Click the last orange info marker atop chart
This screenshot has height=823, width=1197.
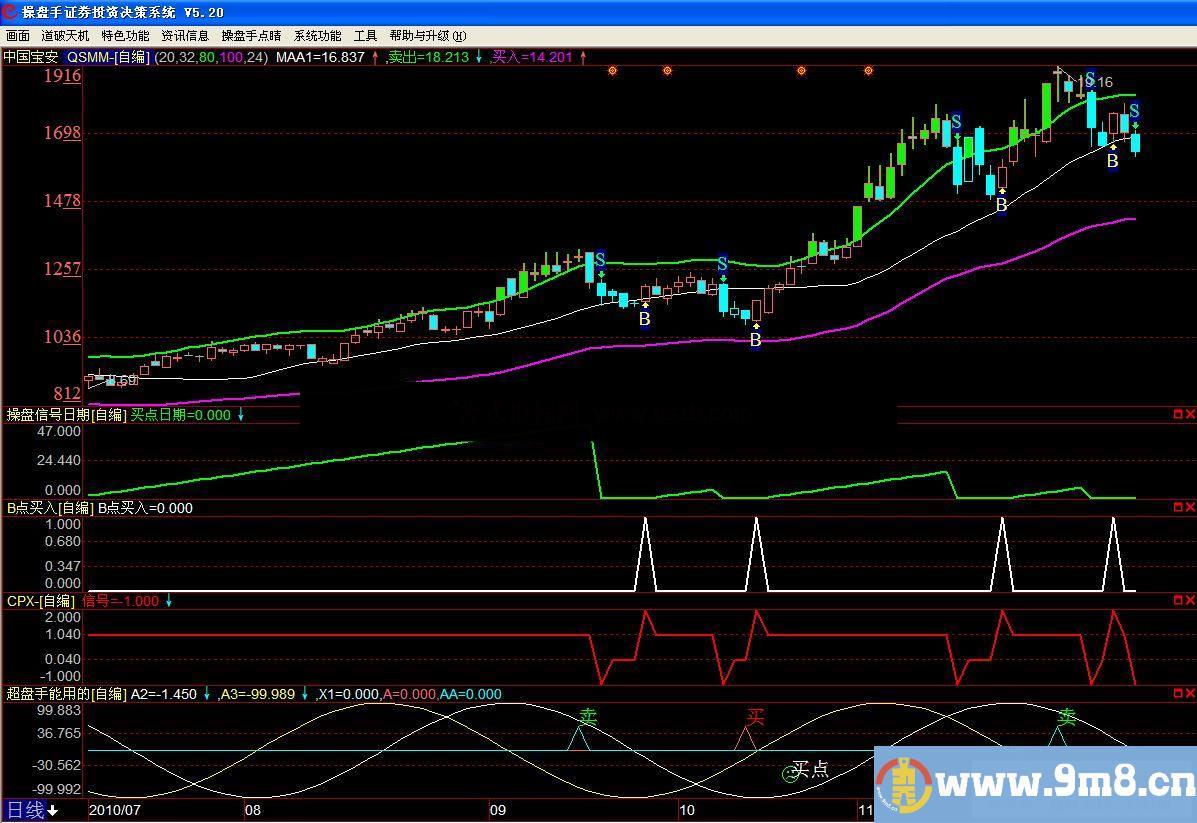pos(868,71)
